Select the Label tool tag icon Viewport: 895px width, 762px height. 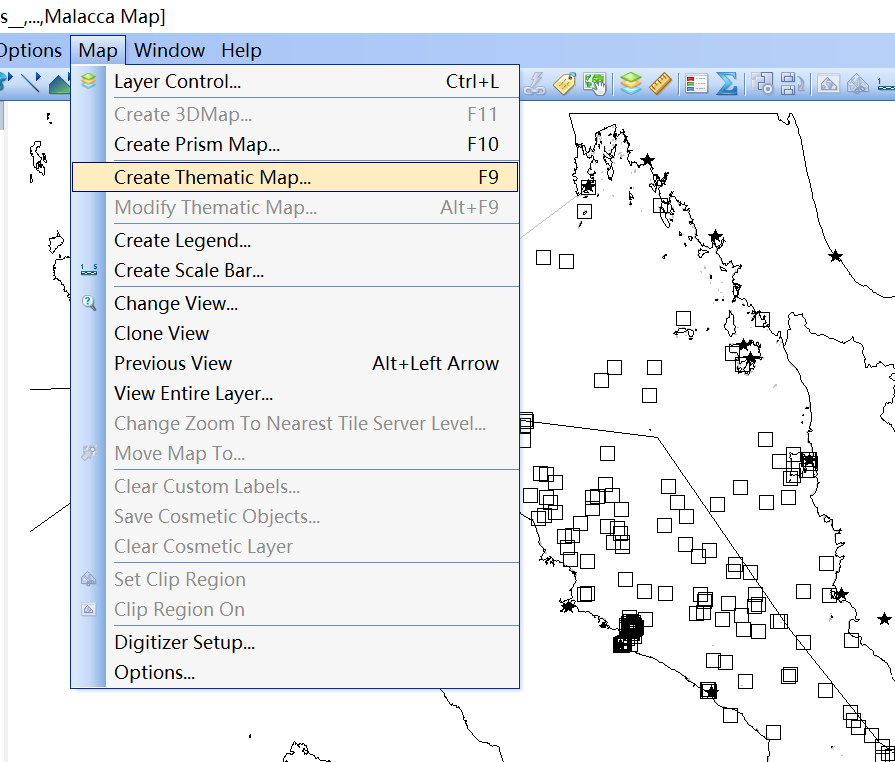point(565,83)
